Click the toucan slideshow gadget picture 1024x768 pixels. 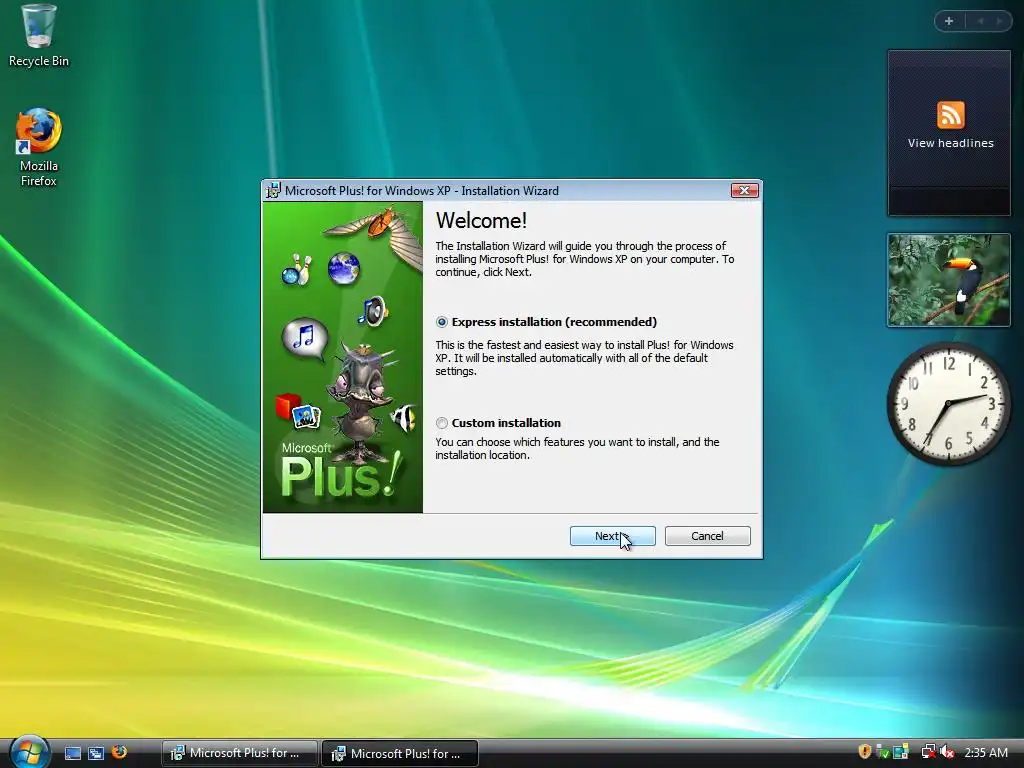pyautogui.click(x=949, y=280)
